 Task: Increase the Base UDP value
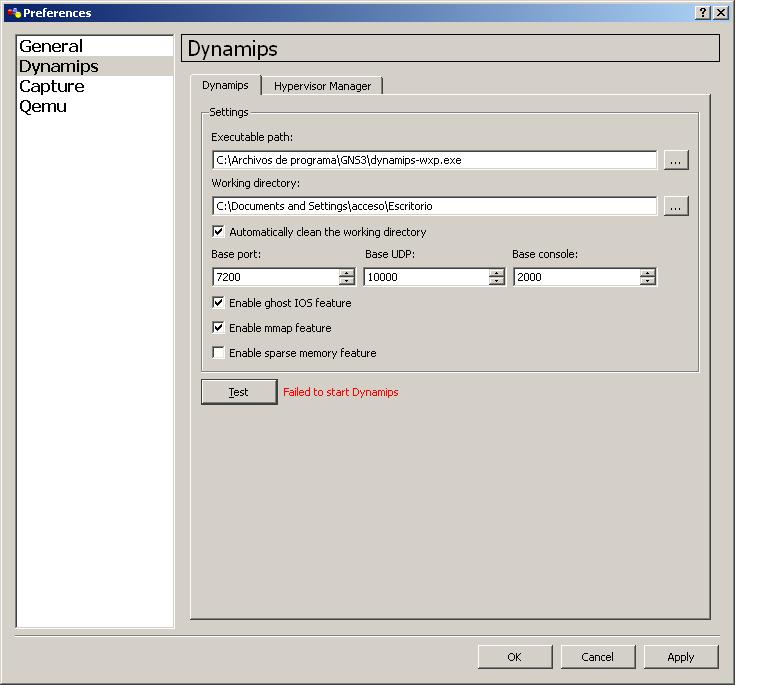pos(496,273)
